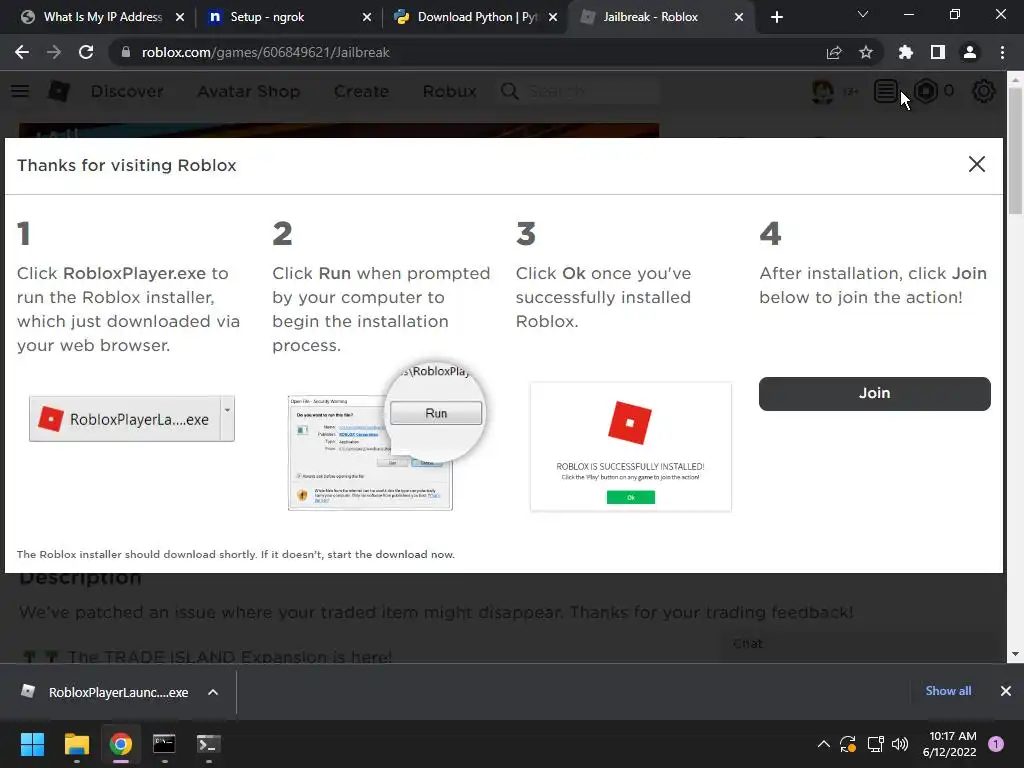1024x768 pixels.
Task: Click the Chrome taskbar icon
Action: (121, 744)
